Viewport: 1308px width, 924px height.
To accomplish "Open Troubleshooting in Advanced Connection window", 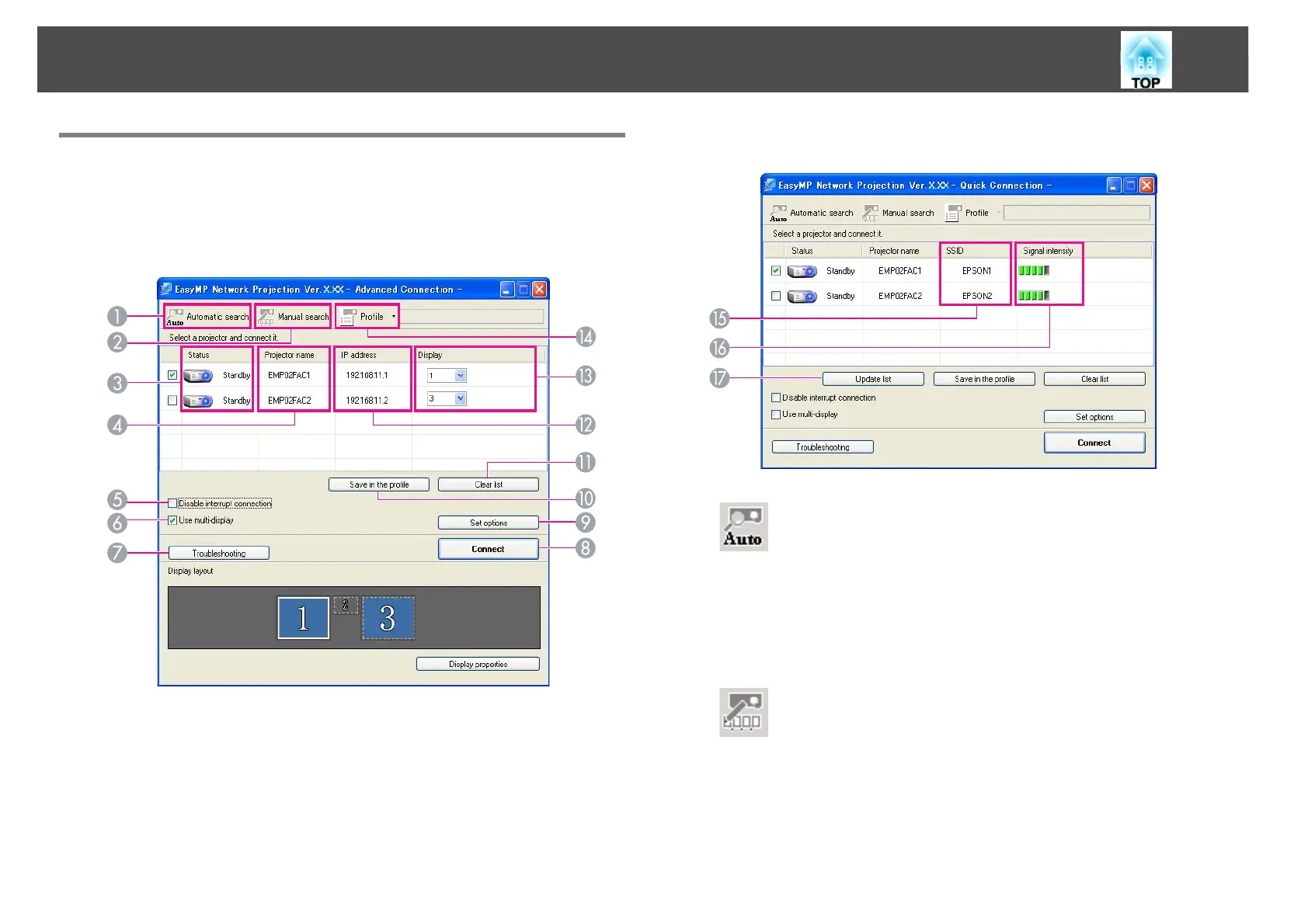I will 219,554.
